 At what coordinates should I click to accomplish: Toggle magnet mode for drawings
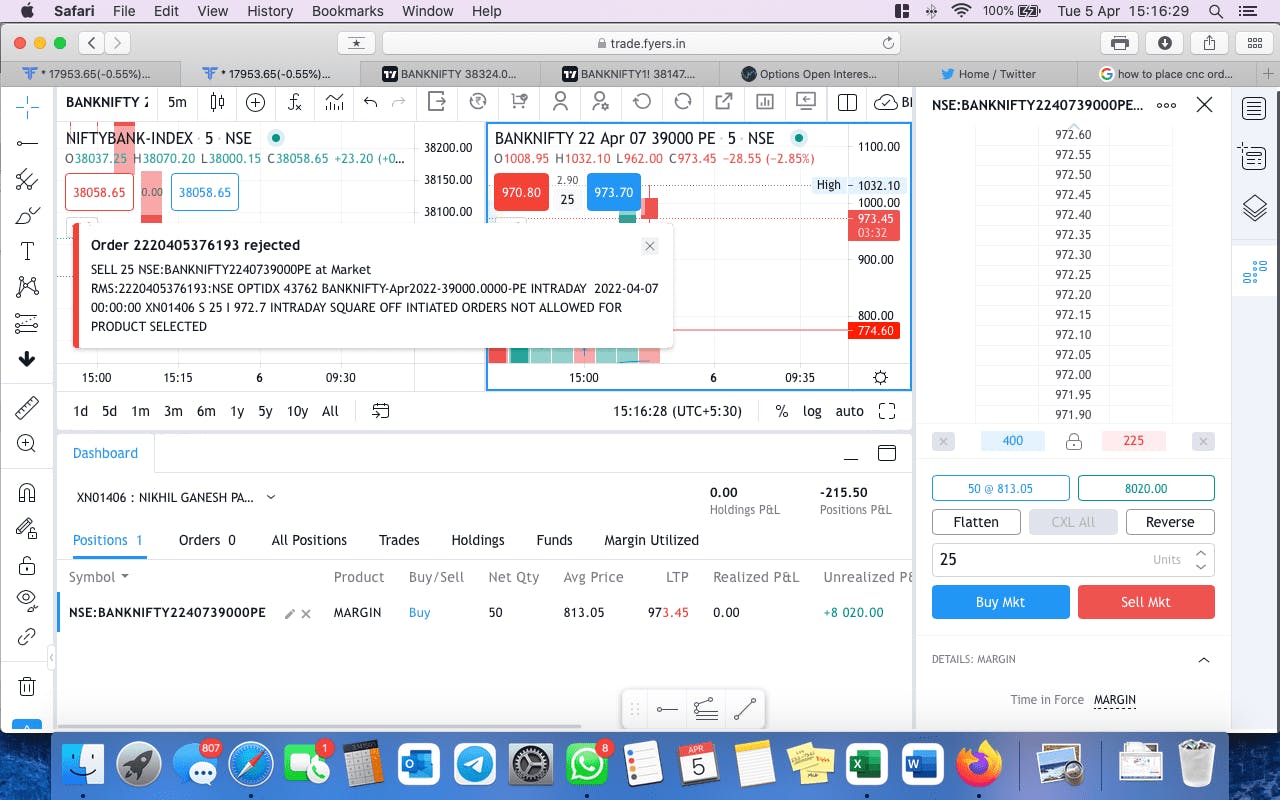tap(27, 493)
